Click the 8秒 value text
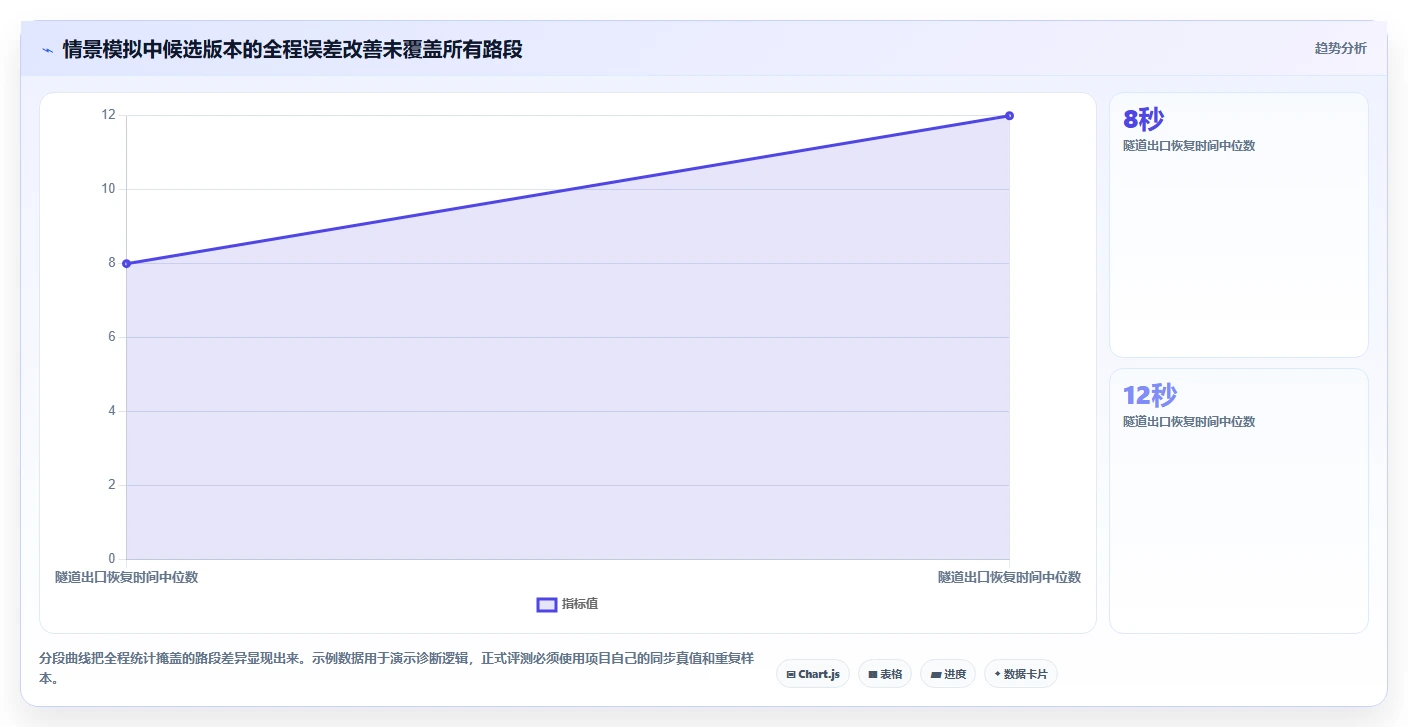The image size is (1408, 727). [x=1143, y=120]
